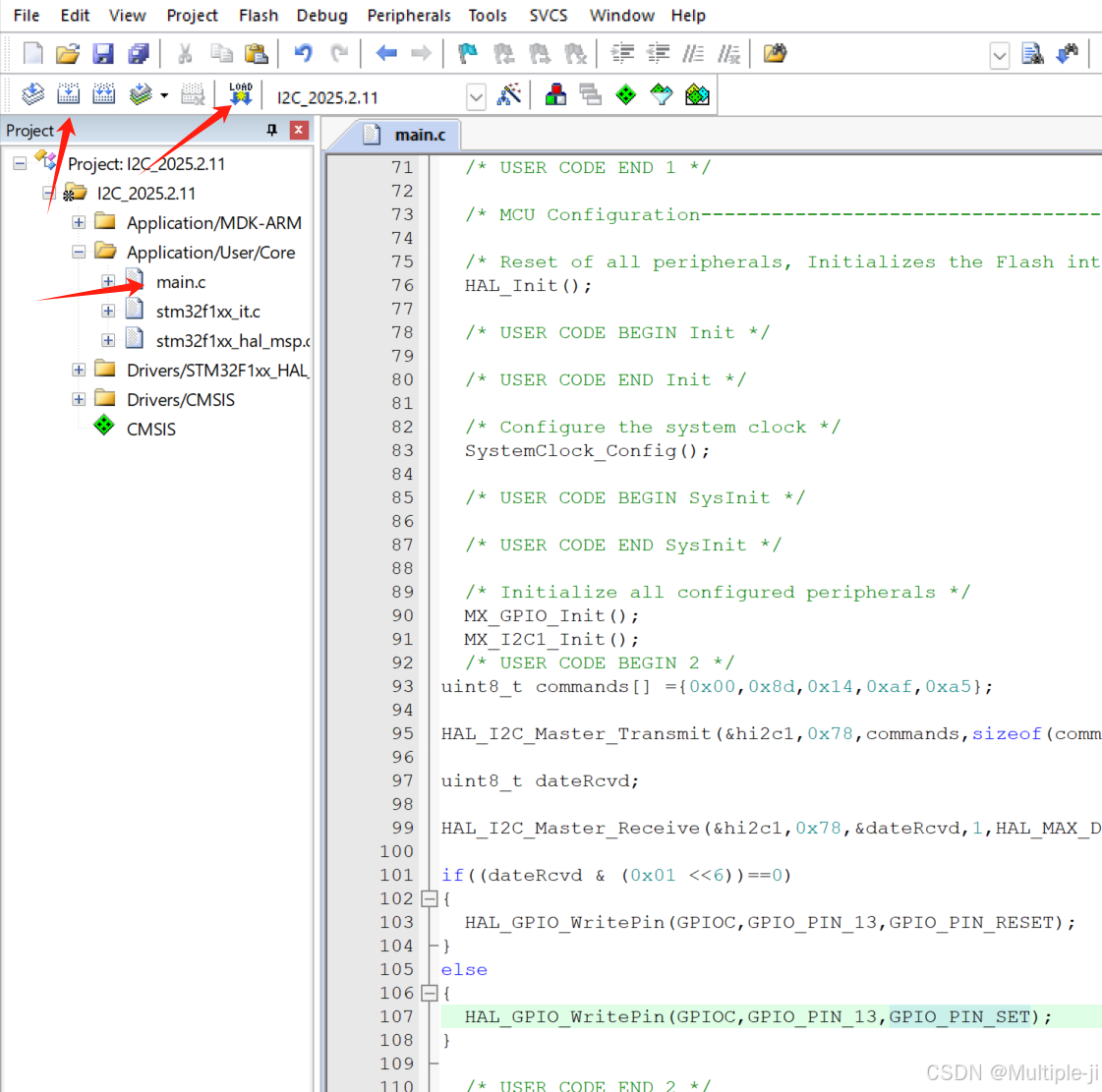This screenshot has height=1092, width=1102.
Task: Click MX_I2C1_Init(); code line
Action: [551, 640]
